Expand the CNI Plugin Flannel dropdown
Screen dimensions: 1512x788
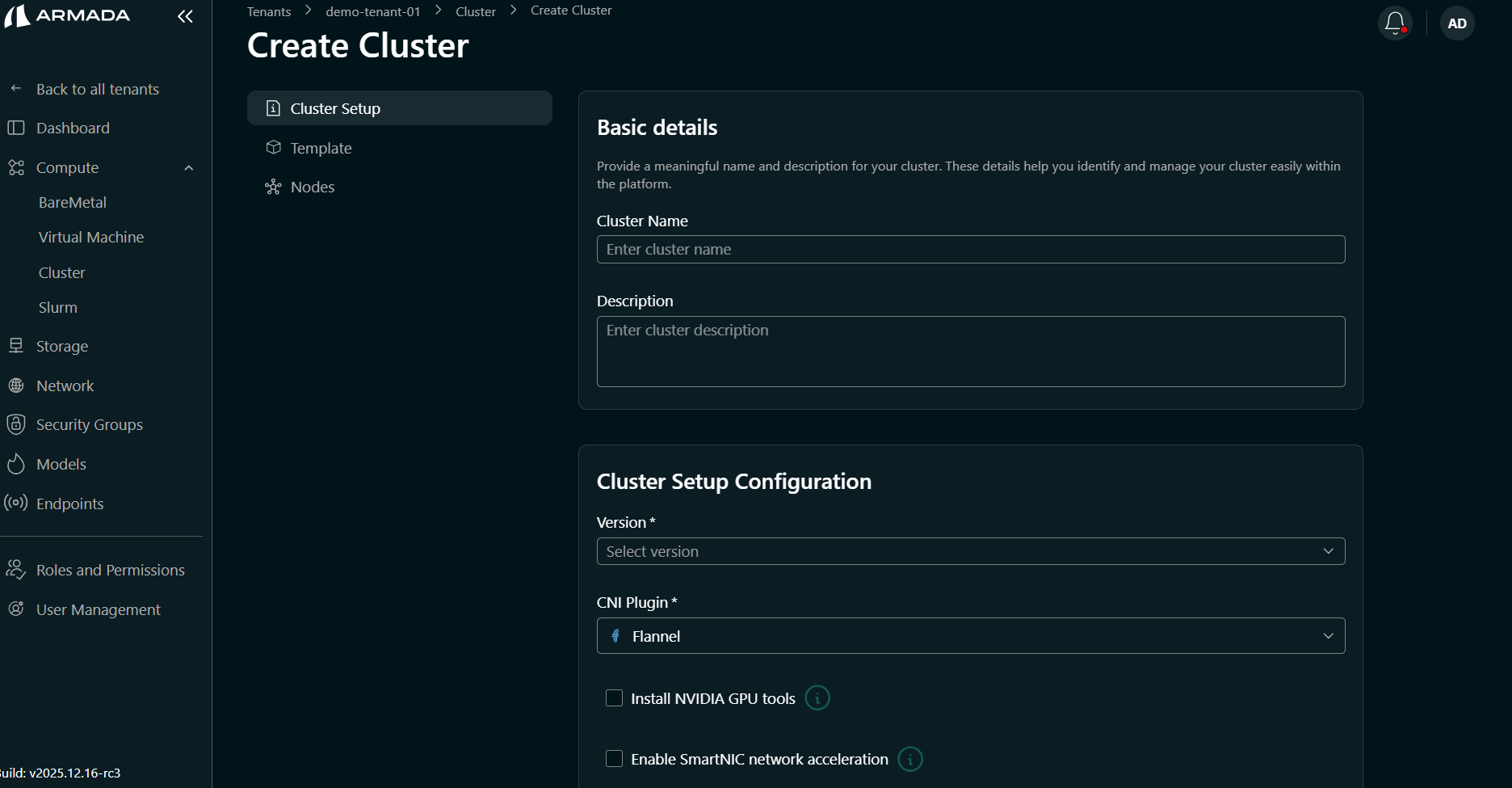(970, 636)
